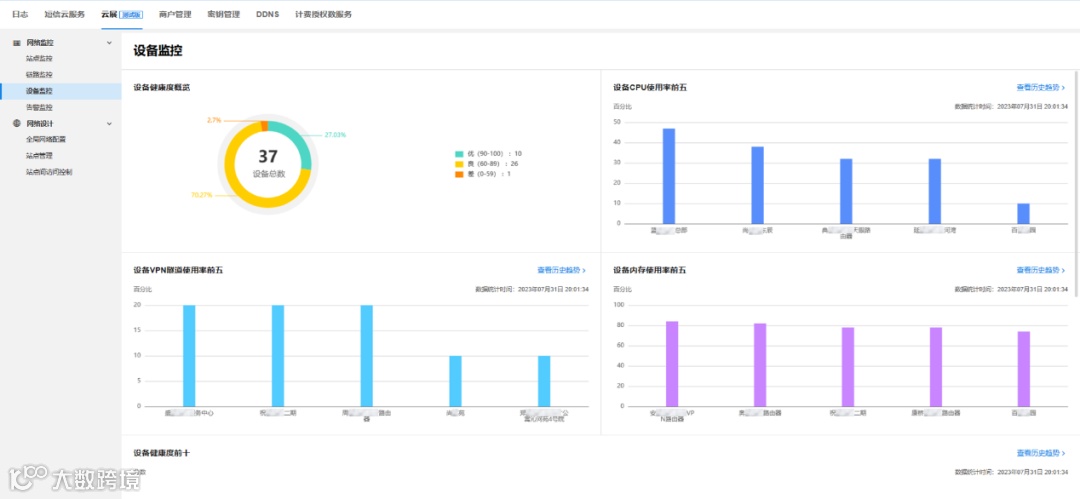
Task: View history trend for 设备健康度前十
Action: [x=1041, y=453]
